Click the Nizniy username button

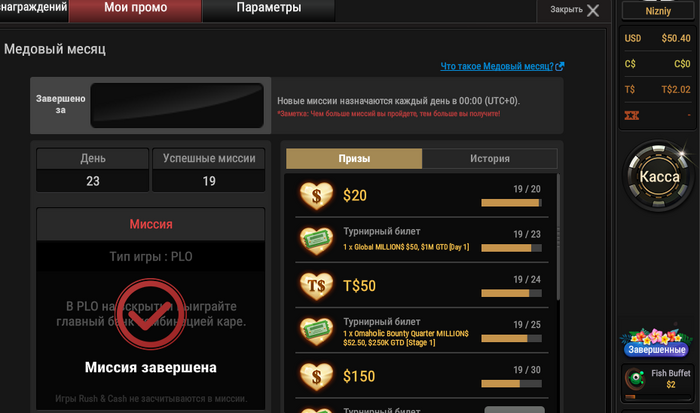point(658,11)
